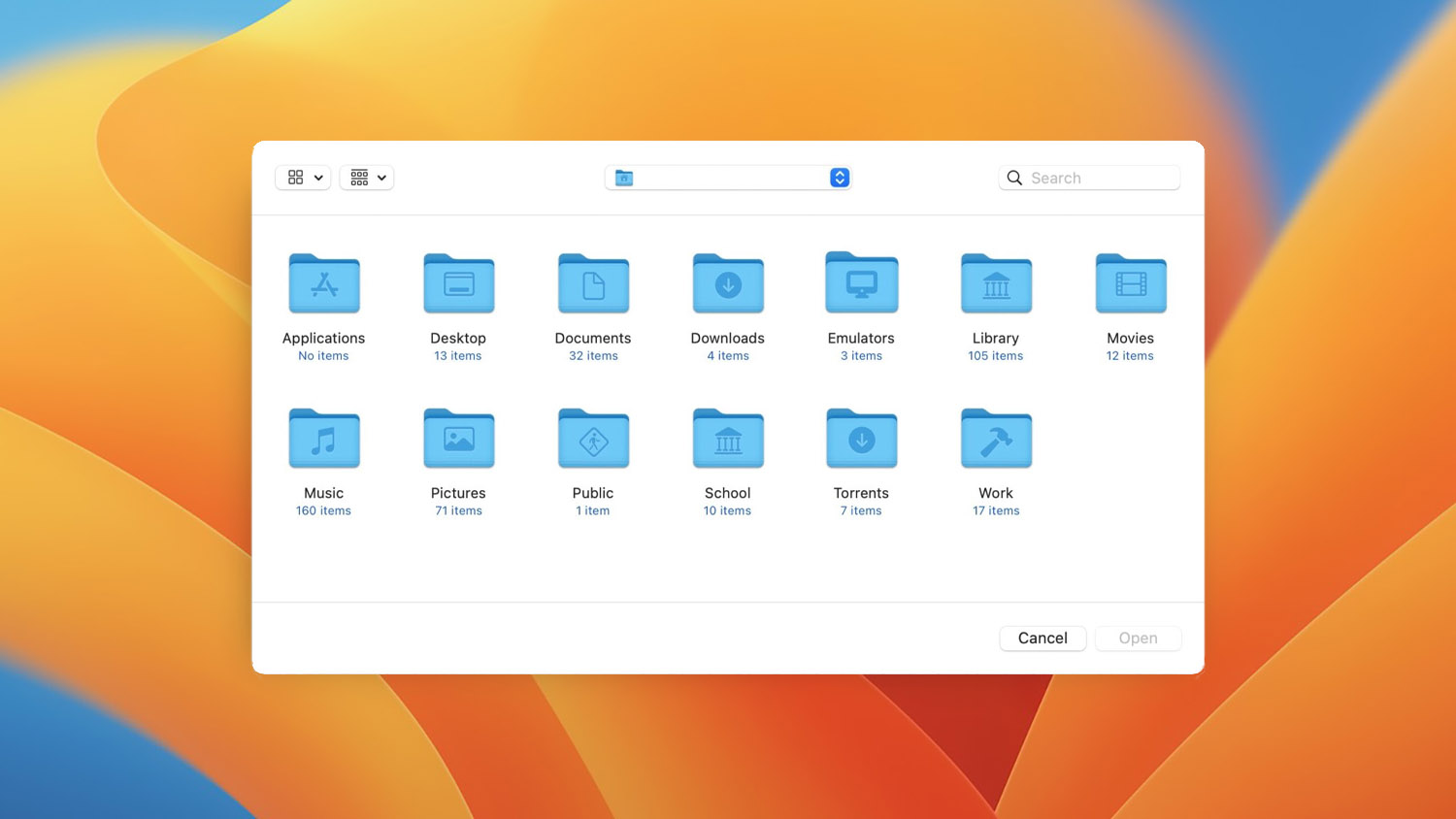Open the group-by options dropdown
Image resolution: width=1456 pixels, height=819 pixels.
[367, 178]
